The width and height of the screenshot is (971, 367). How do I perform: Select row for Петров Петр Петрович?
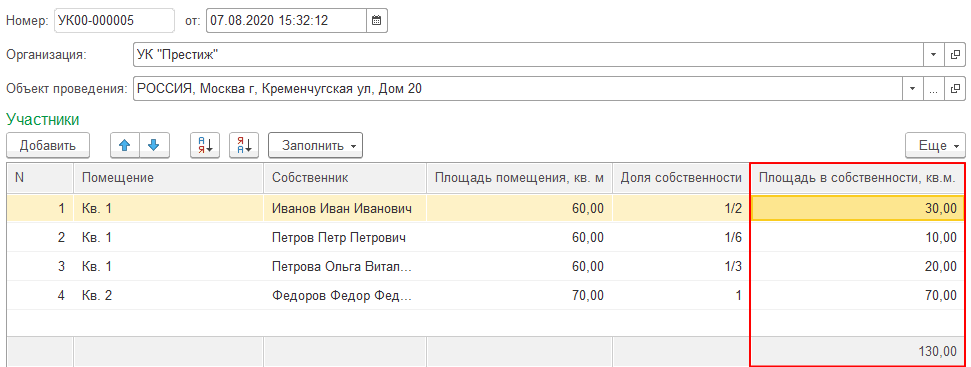tap(486, 238)
